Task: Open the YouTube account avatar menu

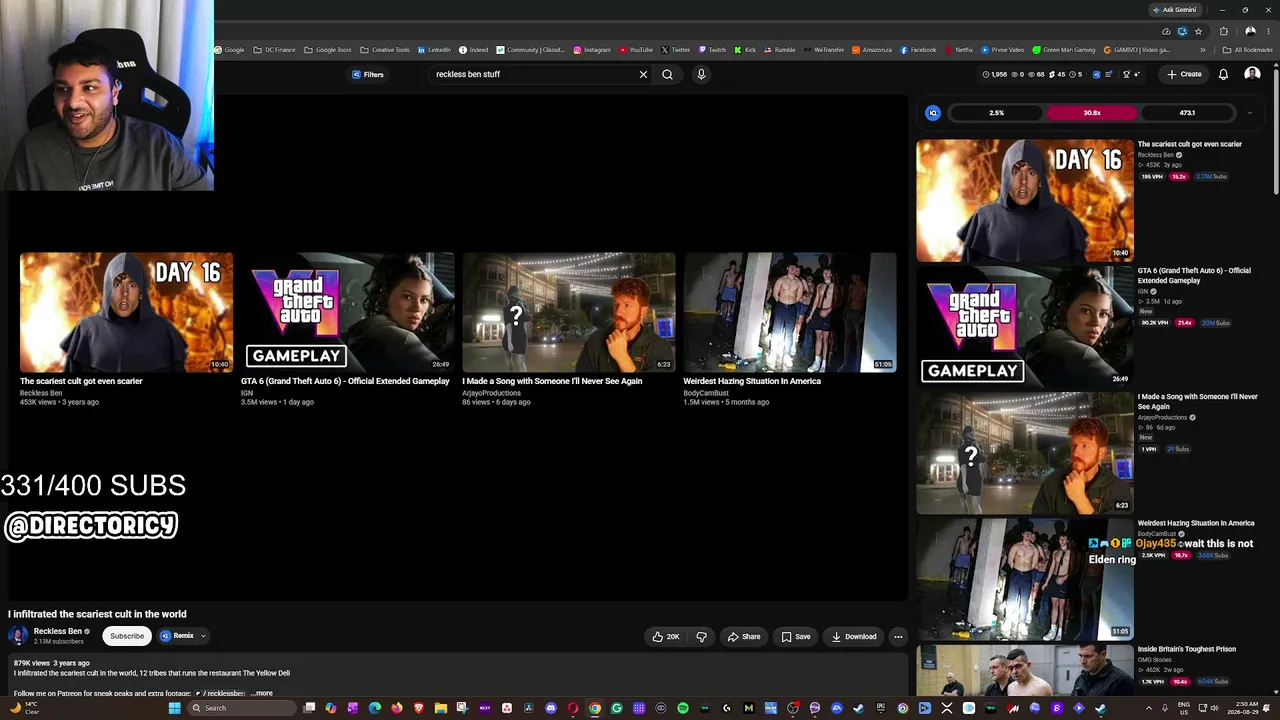Action: click(x=1252, y=74)
